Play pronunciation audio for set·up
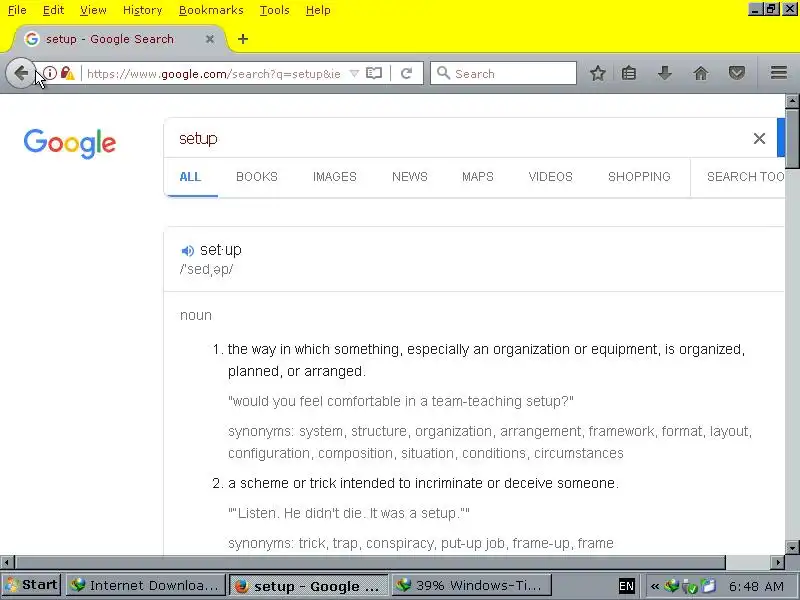 coord(187,251)
